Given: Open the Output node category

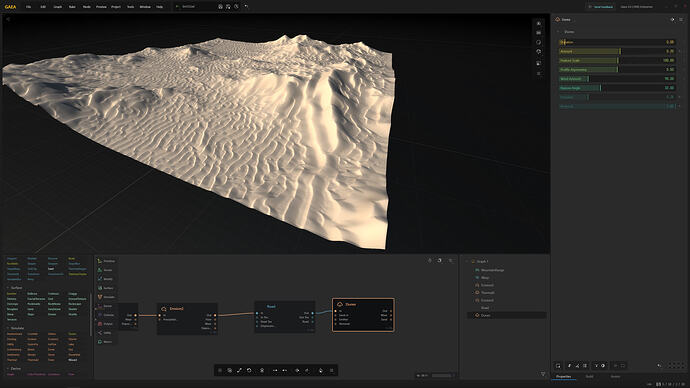Looking at the screenshot, I should pyautogui.click(x=105, y=324).
